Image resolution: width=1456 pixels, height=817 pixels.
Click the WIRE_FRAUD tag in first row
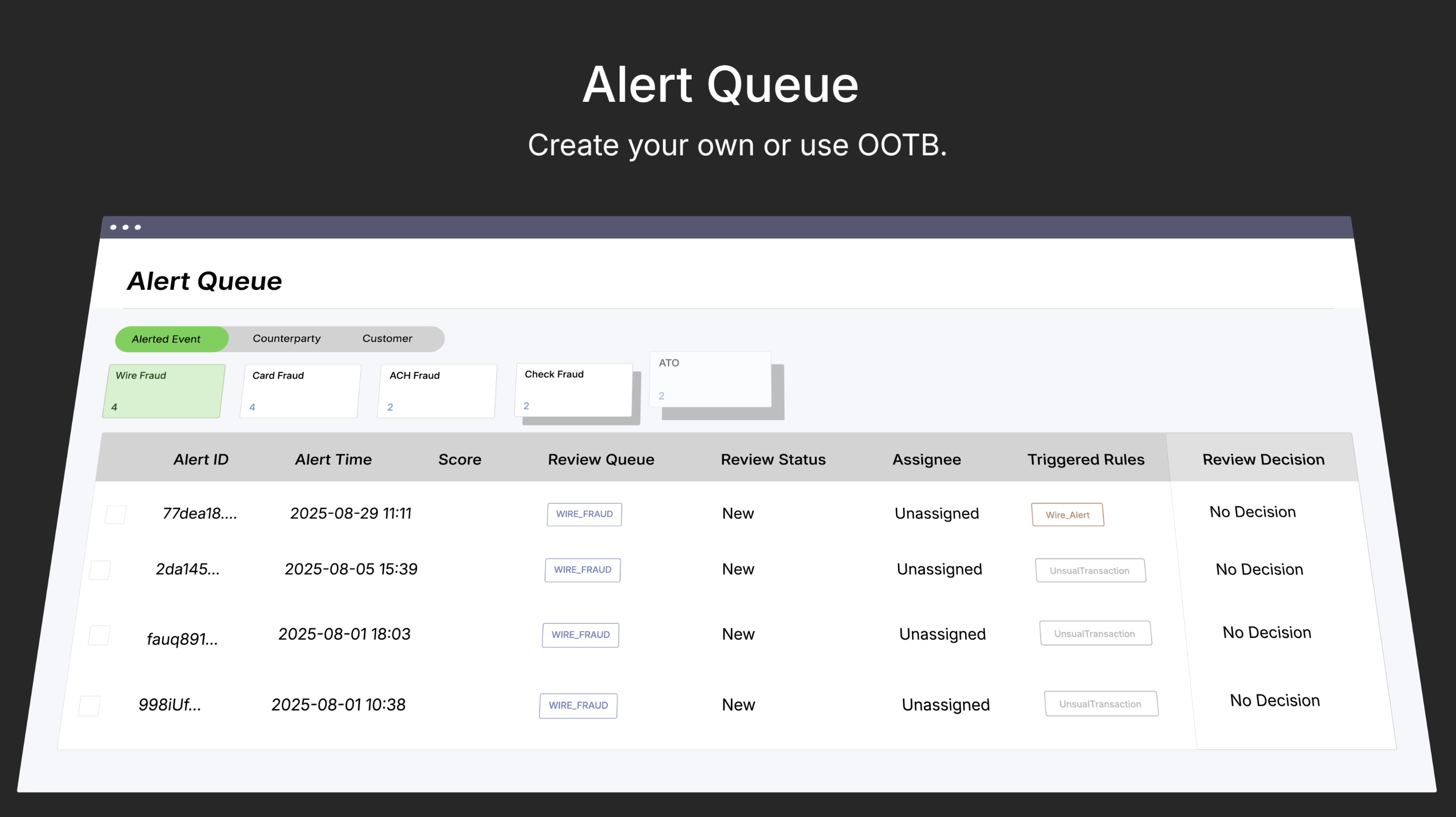click(585, 514)
